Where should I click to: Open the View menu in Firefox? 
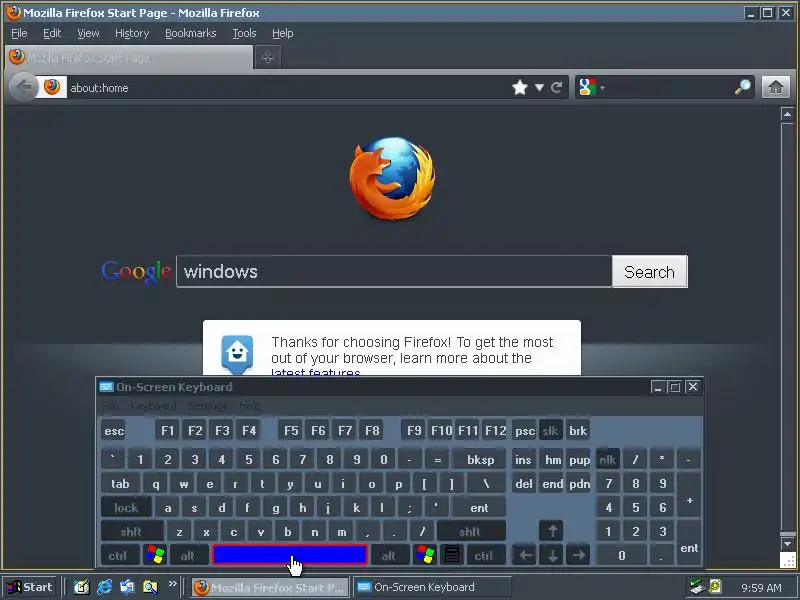coord(88,33)
